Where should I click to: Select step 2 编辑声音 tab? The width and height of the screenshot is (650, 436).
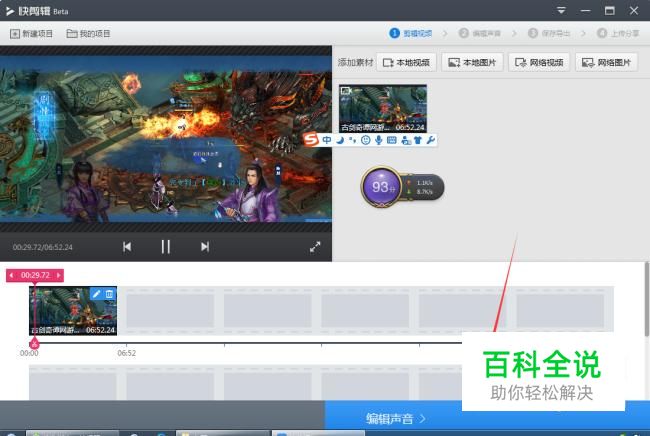pyautogui.click(x=480, y=33)
